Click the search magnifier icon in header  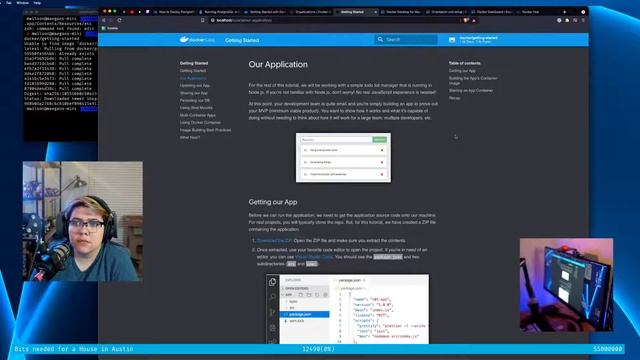(x=380, y=40)
